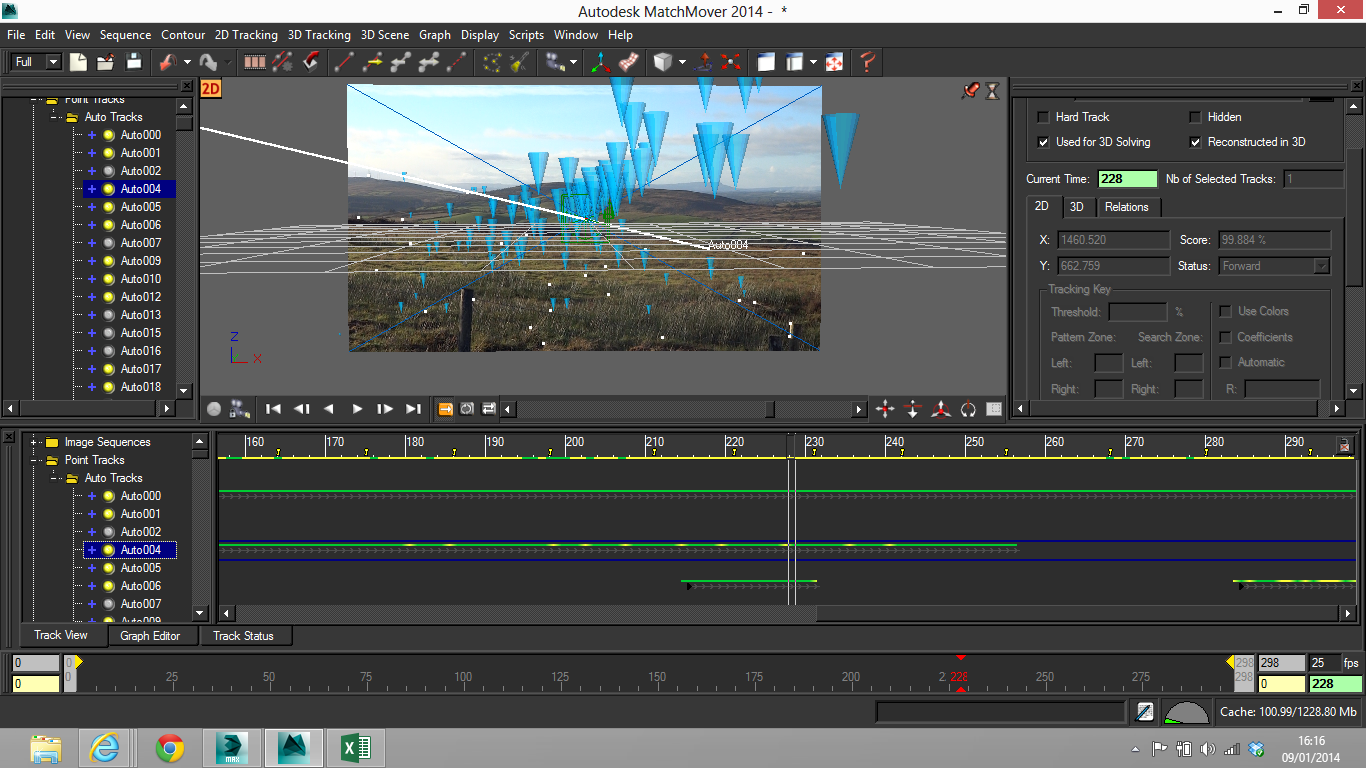This screenshot has height=768, width=1366.
Task: Click the single viewport layout icon
Action: coord(765,62)
